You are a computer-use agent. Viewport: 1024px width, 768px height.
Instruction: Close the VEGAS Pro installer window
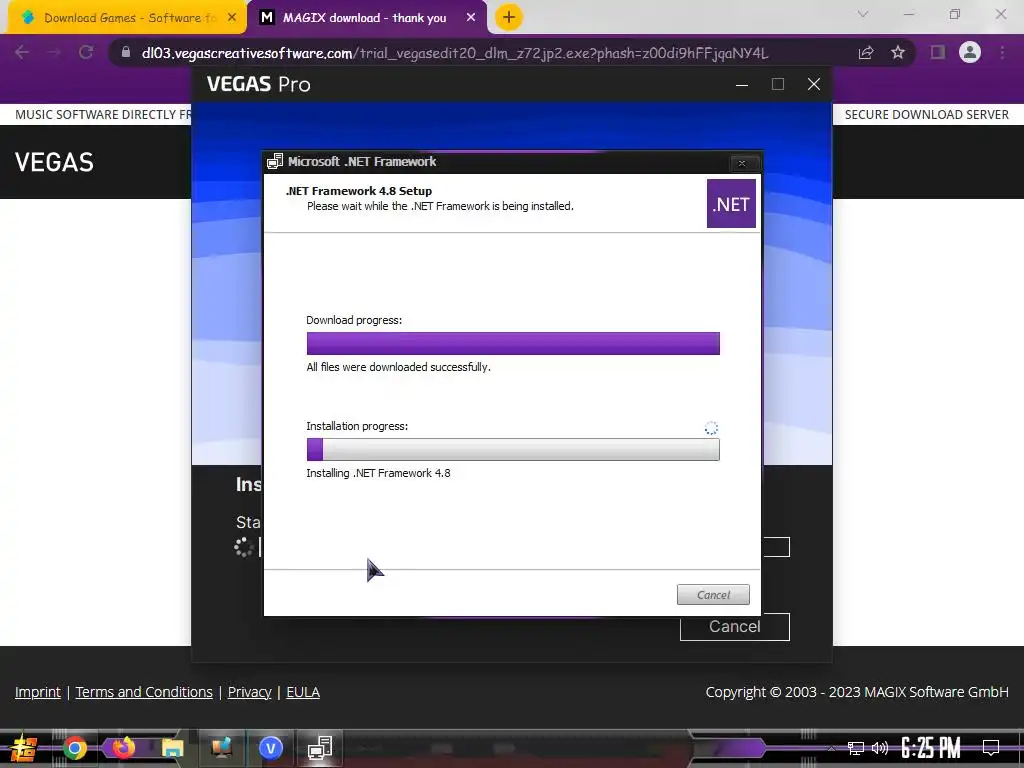(814, 84)
